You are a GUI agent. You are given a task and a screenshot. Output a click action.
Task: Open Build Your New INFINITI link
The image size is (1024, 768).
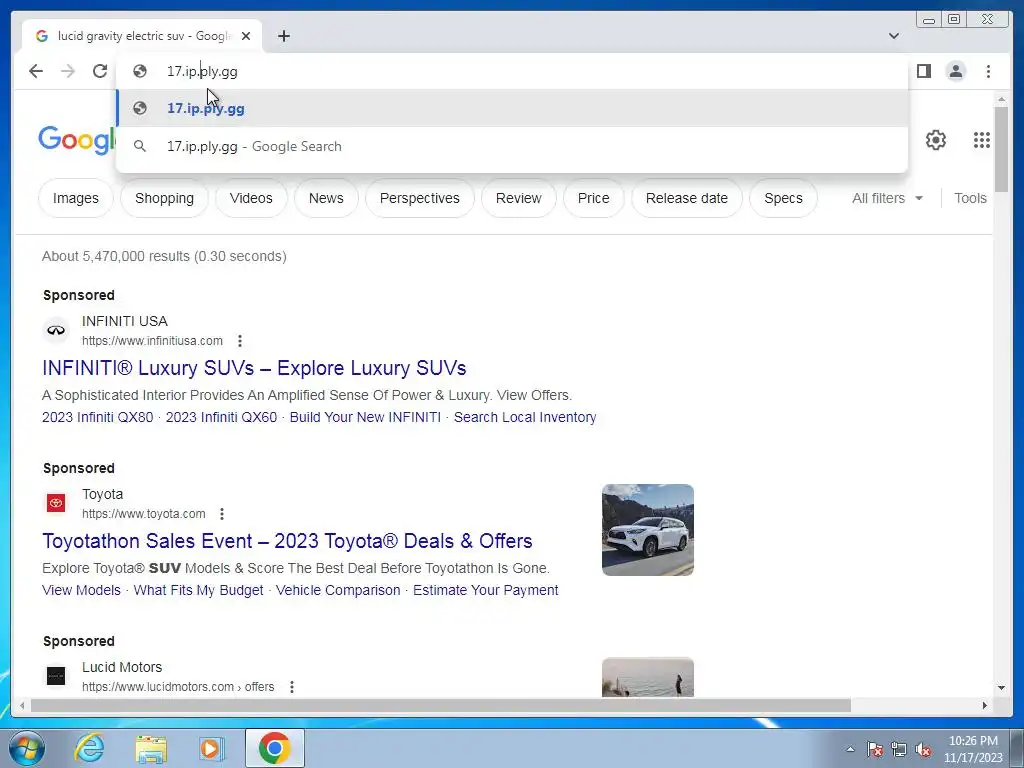(365, 417)
